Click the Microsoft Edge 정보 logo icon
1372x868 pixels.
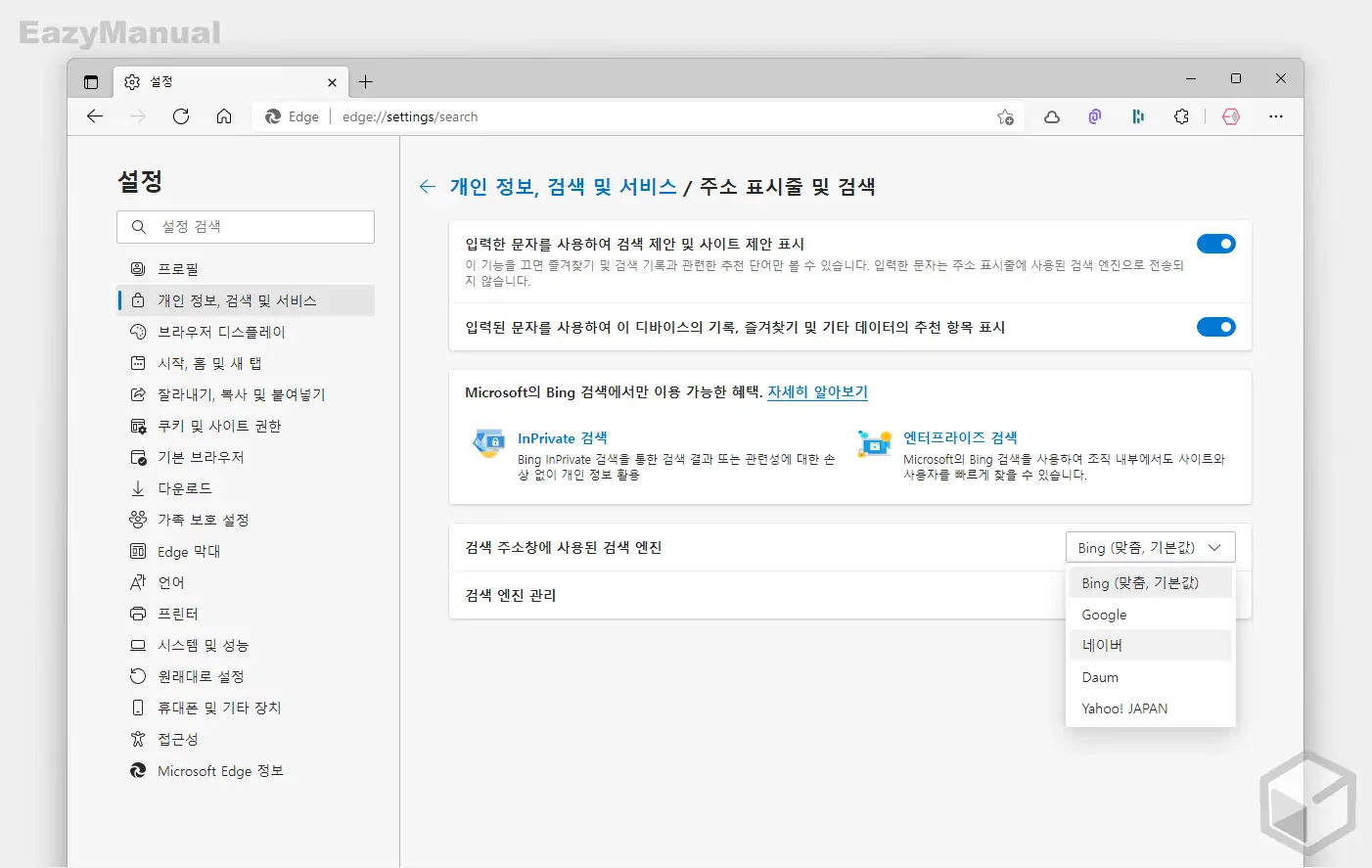(138, 771)
